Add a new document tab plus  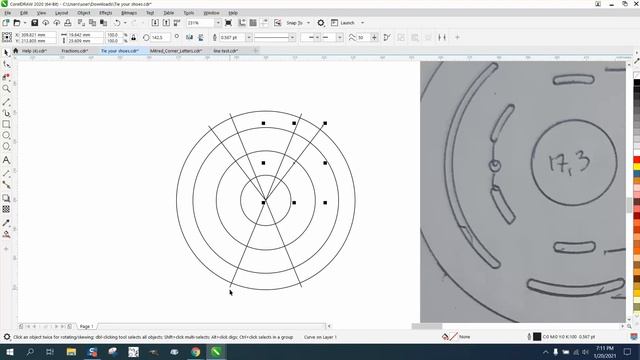pyautogui.click(x=256, y=51)
